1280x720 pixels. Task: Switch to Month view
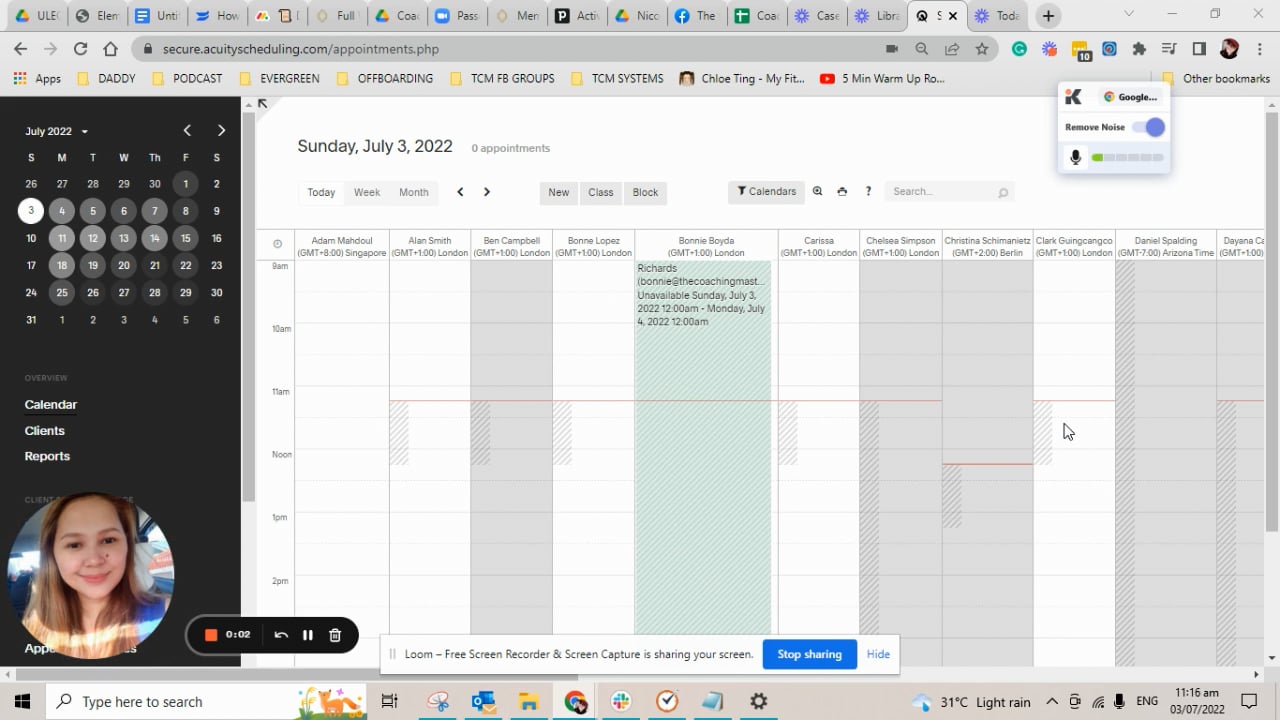(x=414, y=192)
